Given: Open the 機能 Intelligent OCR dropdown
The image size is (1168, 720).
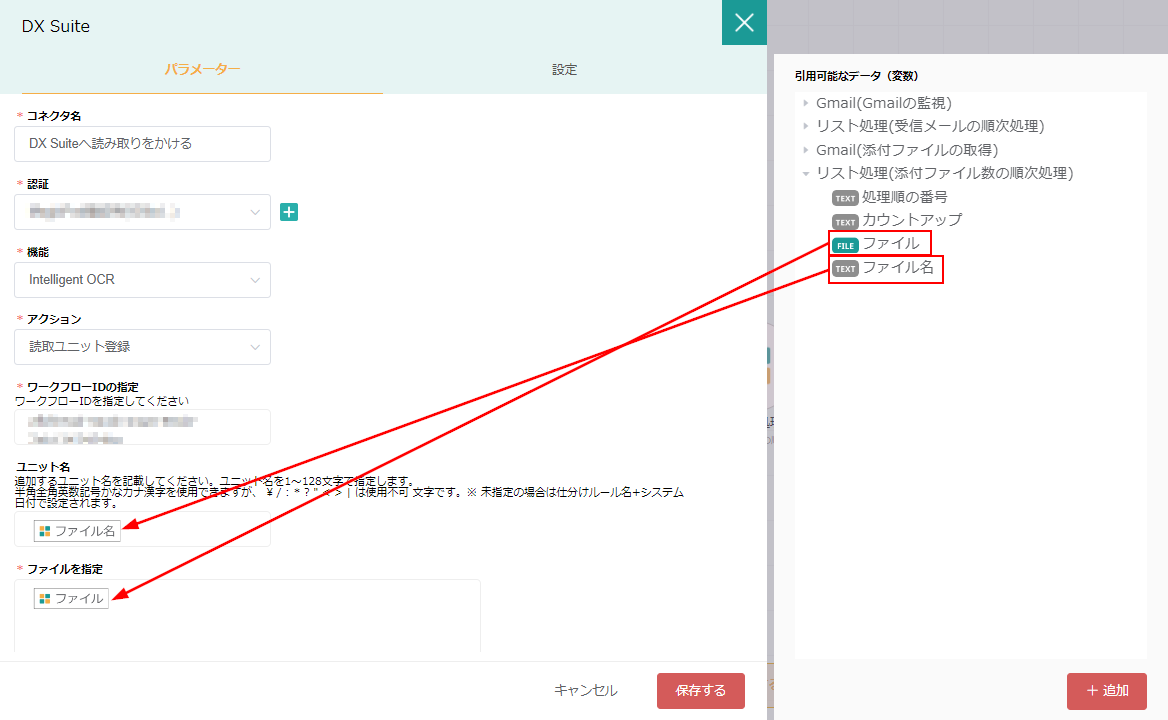Looking at the screenshot, I should [142, 280].
